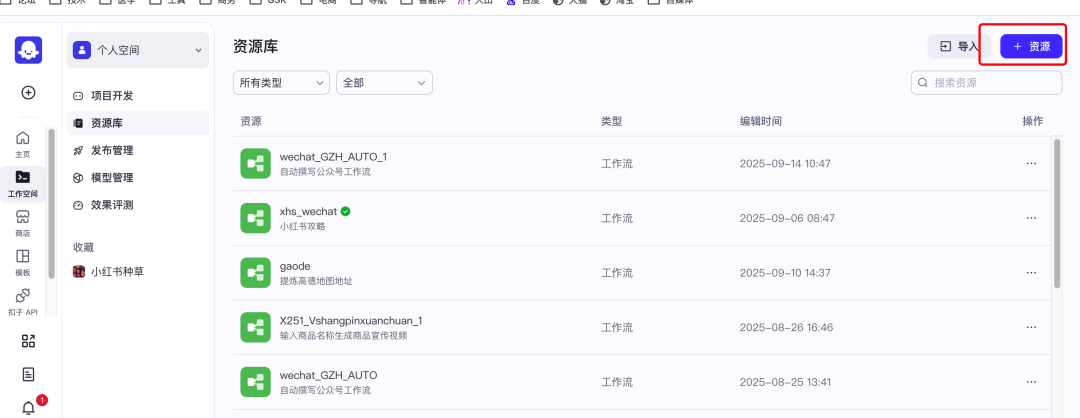Viewport: 1080px width, 418px height.
Task: Click the 类型 column header
Action: tap(612, 121)
